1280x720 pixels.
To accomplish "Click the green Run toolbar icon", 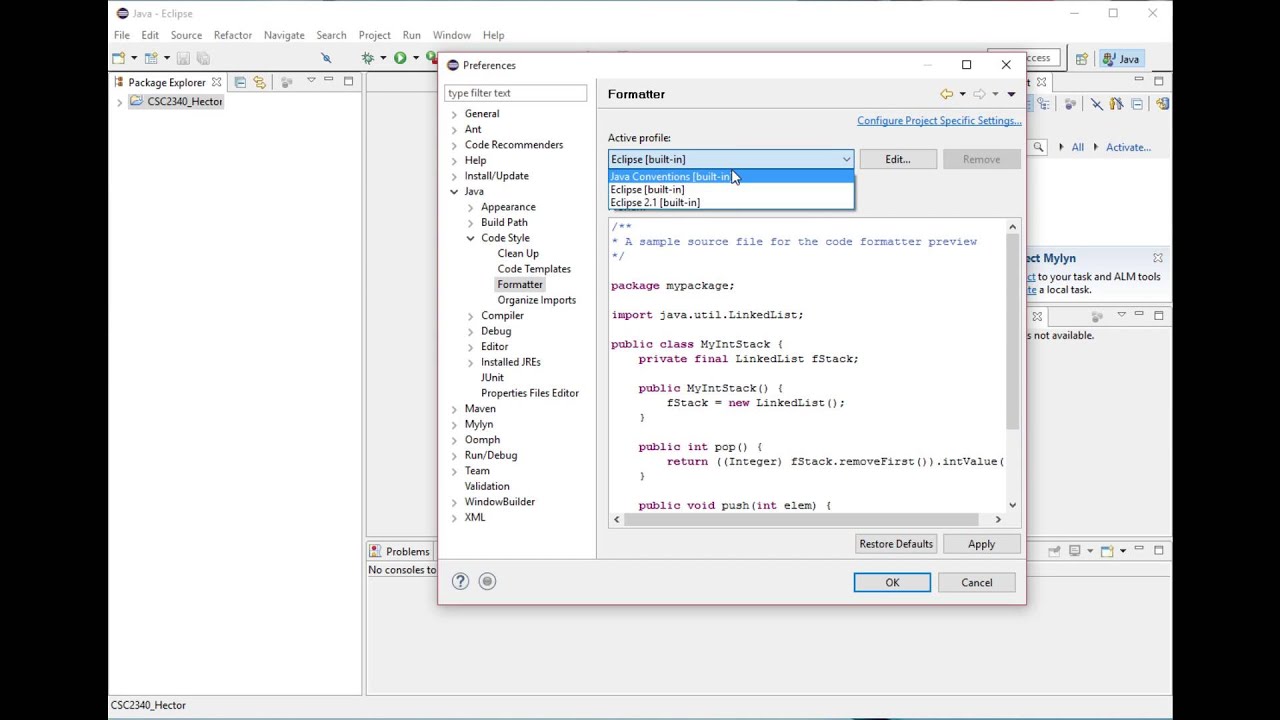I will coord(400,58).
